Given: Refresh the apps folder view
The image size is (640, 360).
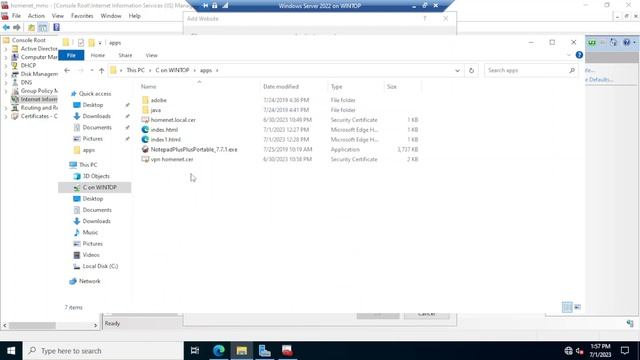Looking at the screenshot, I should click(x=471, y=70).
